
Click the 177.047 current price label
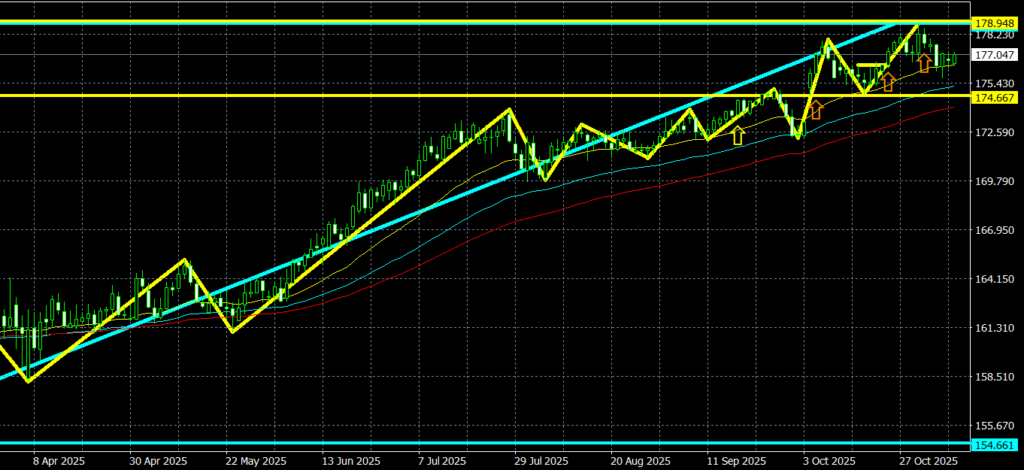(x=995, y=56)
